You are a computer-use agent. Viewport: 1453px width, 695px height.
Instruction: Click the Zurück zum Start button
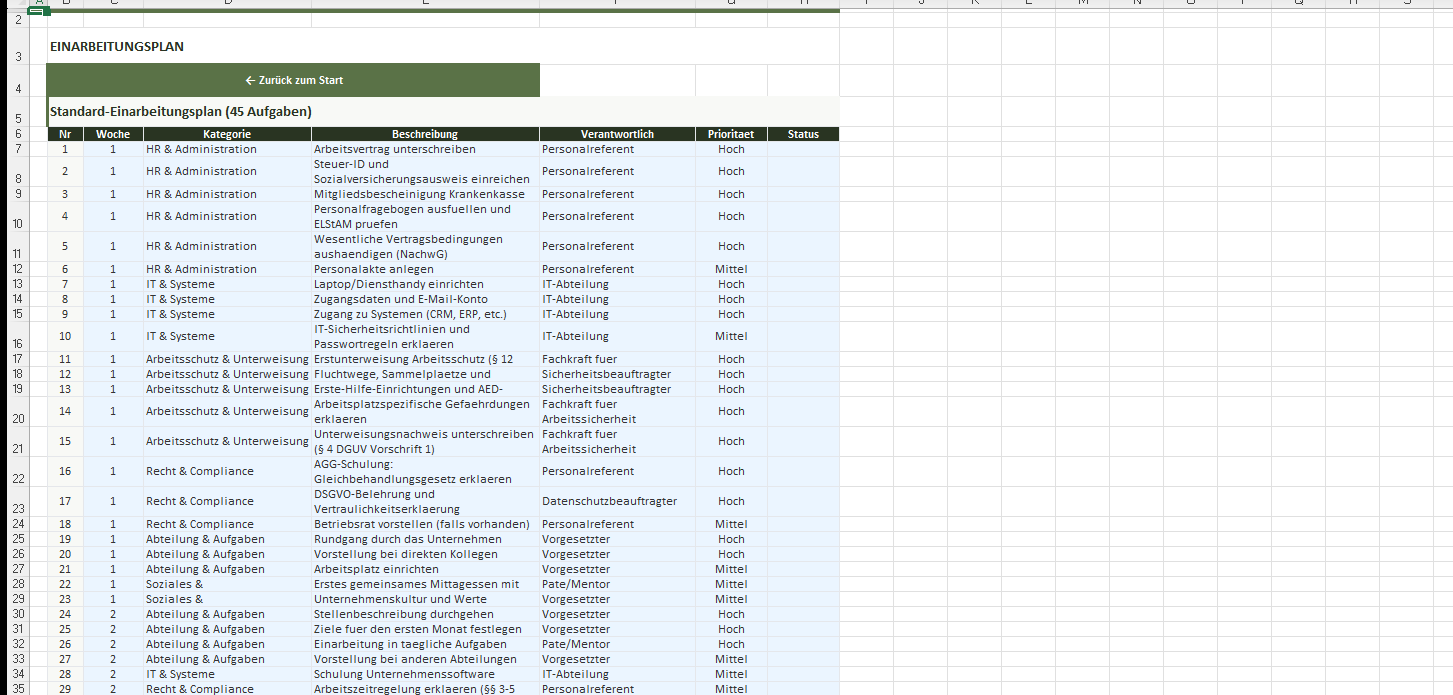click(x=293, y=80)
